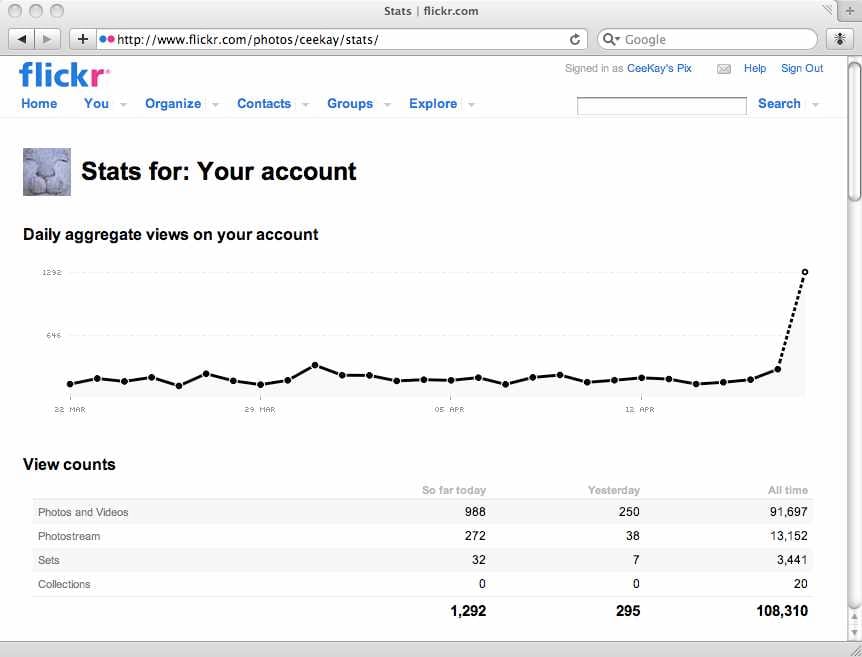Click the latest data point on views graph
This screenshot has width=862, height=657.
pyautogui.click(x=805, y=271)
